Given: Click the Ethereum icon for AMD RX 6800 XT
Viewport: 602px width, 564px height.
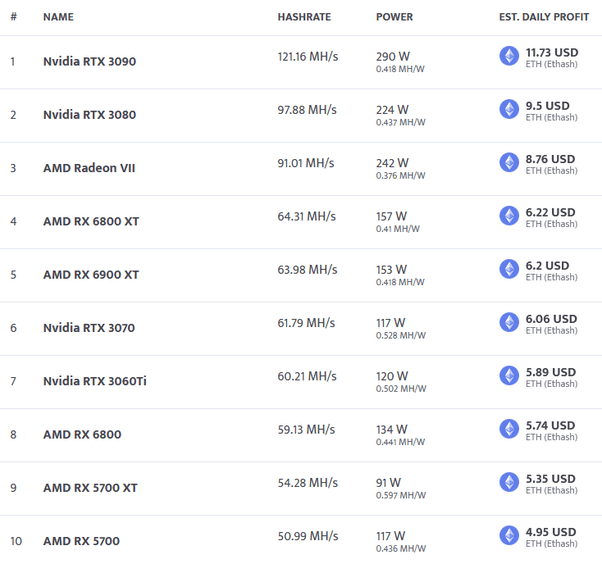Looking at the screenshot, I should (509, 216).
